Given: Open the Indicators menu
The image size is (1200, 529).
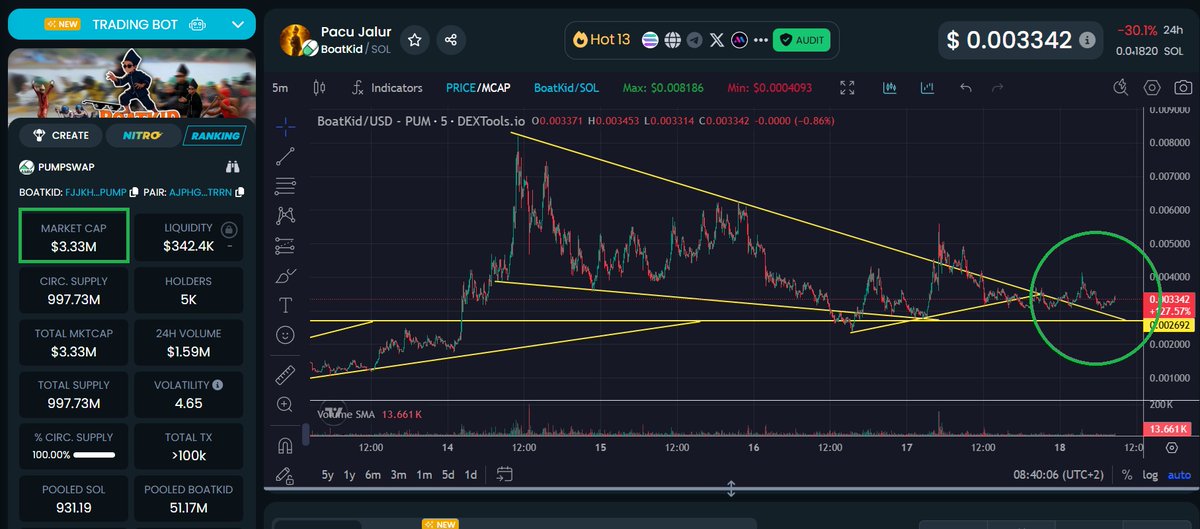Looking at the screenshot, I should (386, 88).
